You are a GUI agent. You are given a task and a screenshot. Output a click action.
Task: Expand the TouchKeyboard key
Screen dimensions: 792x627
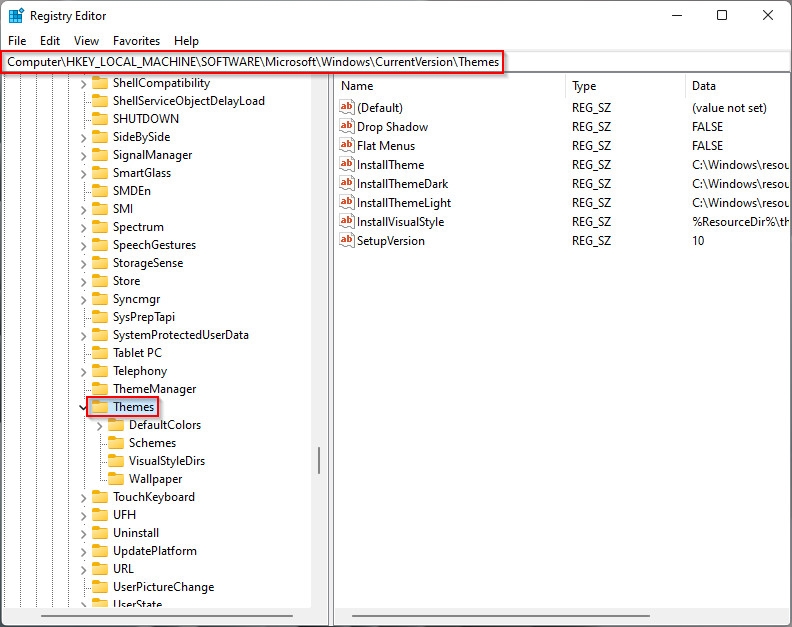(83, 498)
